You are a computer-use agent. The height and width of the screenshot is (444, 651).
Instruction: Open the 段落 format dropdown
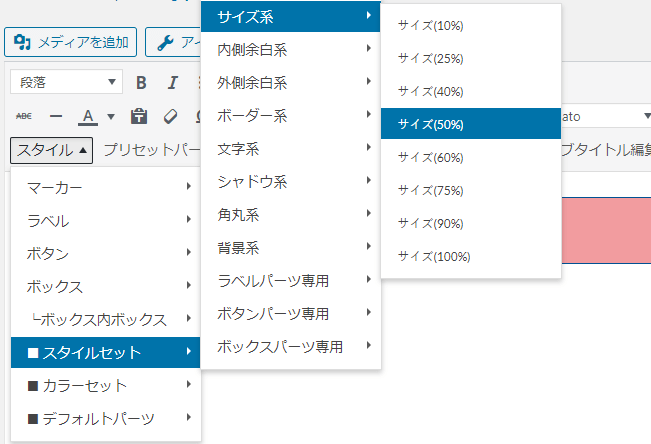click(x=66, y=82)
